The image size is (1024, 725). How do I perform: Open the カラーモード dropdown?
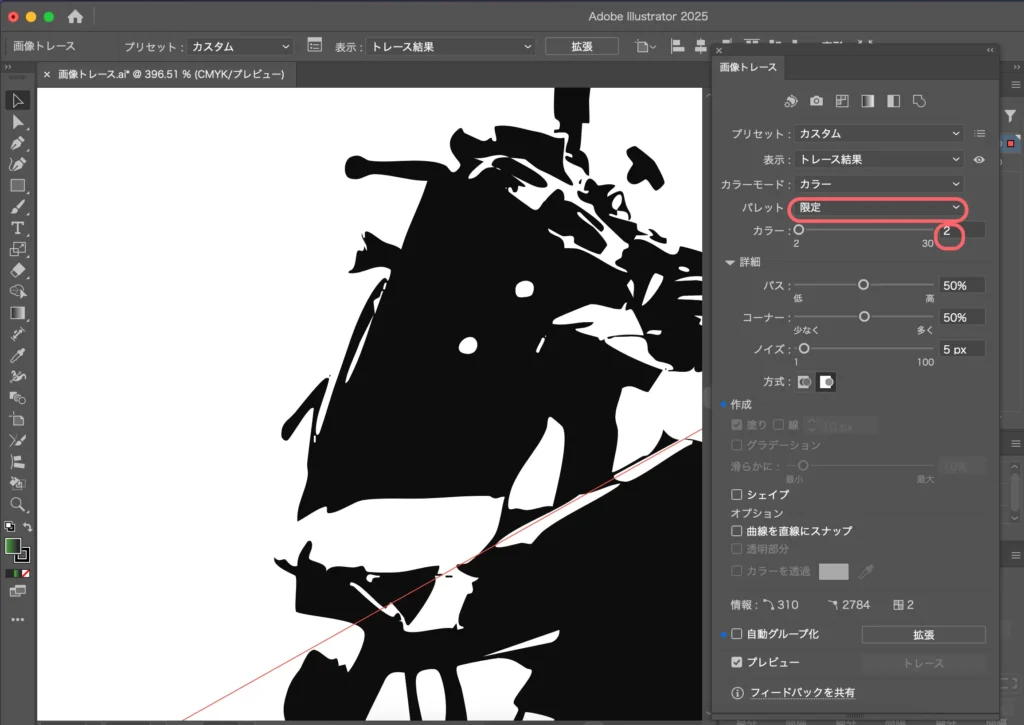click(x=877, y=184)
